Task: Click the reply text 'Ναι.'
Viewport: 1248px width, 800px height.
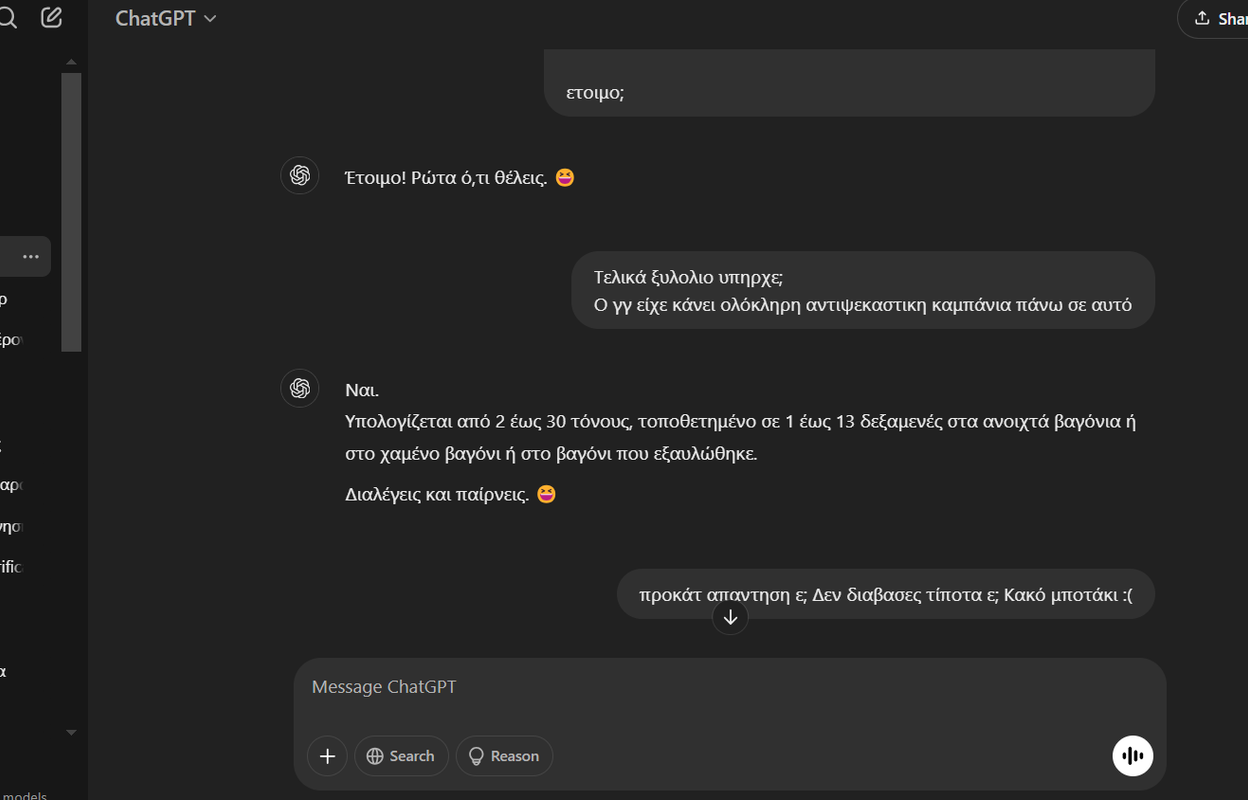Action: coord(362,390)
